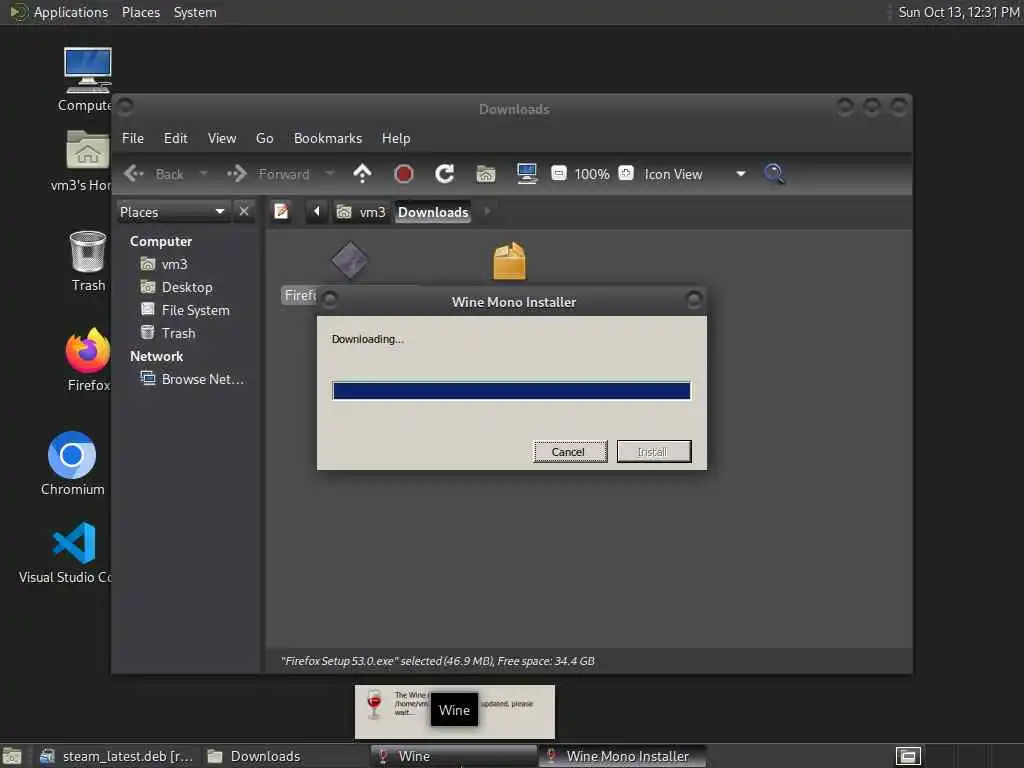Click show desktop icon in bottom panel
Image resolution: width=1024 pixels, height=768 pixels.
point(12,756)
